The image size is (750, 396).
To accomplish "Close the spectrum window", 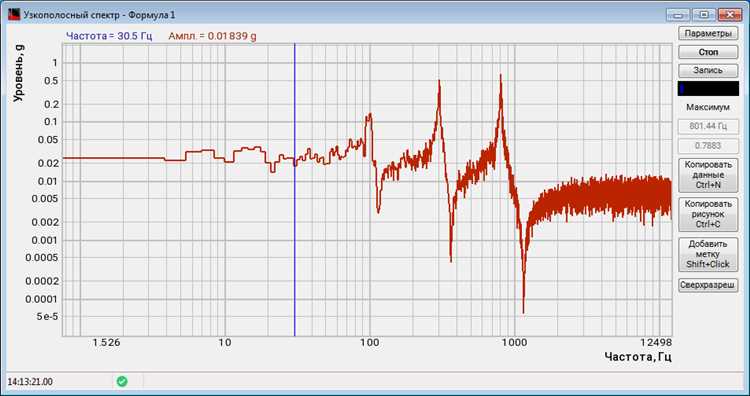I will (x=729, y=15).
